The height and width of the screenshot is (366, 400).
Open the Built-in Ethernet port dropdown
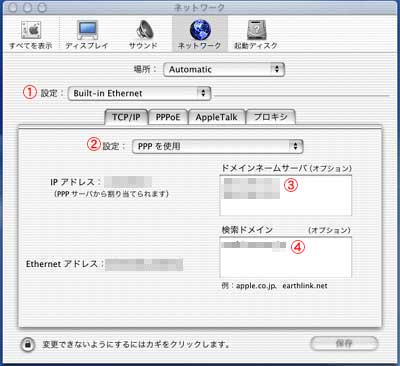pos(139,93)
